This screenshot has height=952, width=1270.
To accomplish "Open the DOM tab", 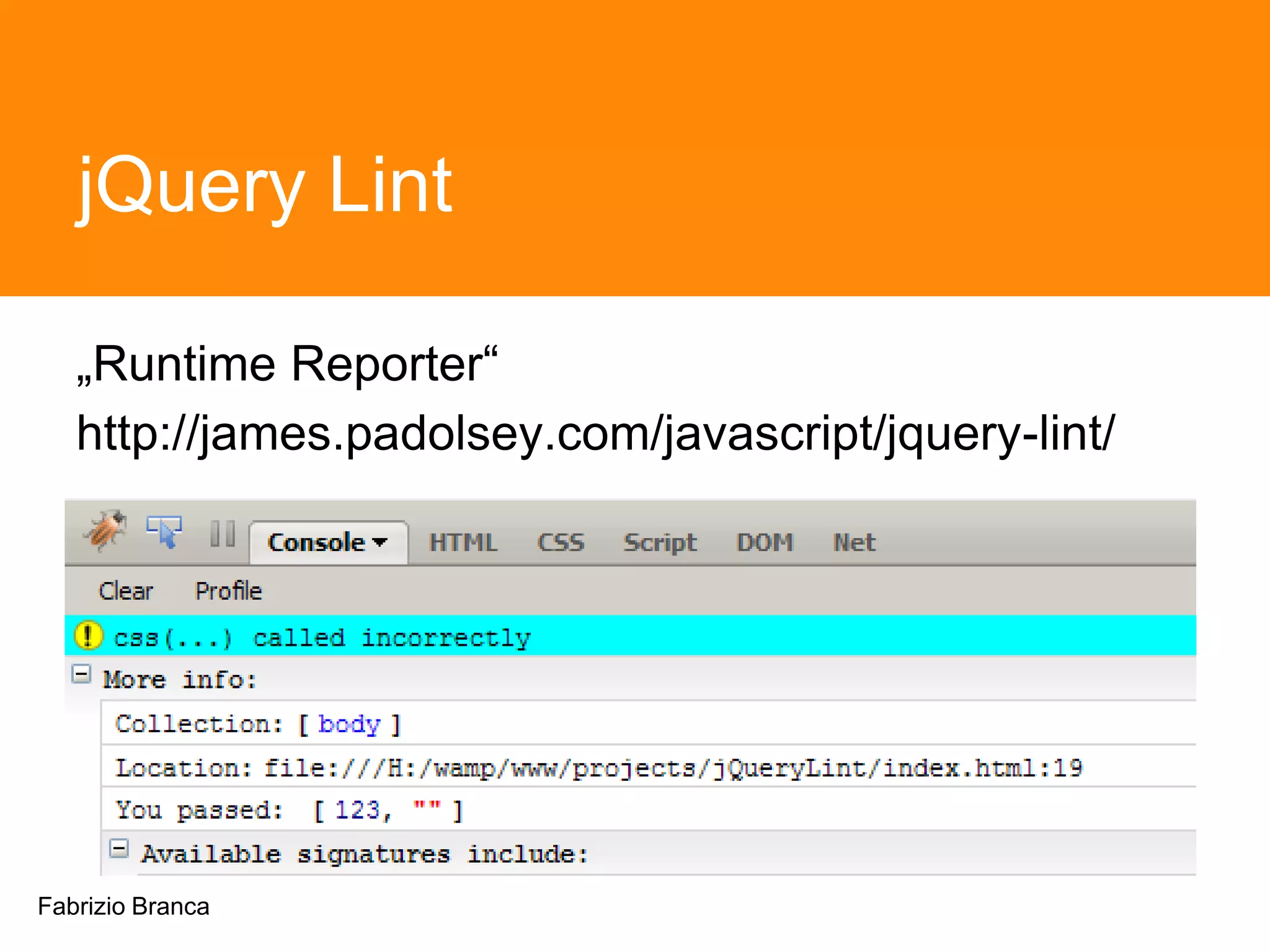I will coord(765,543).
